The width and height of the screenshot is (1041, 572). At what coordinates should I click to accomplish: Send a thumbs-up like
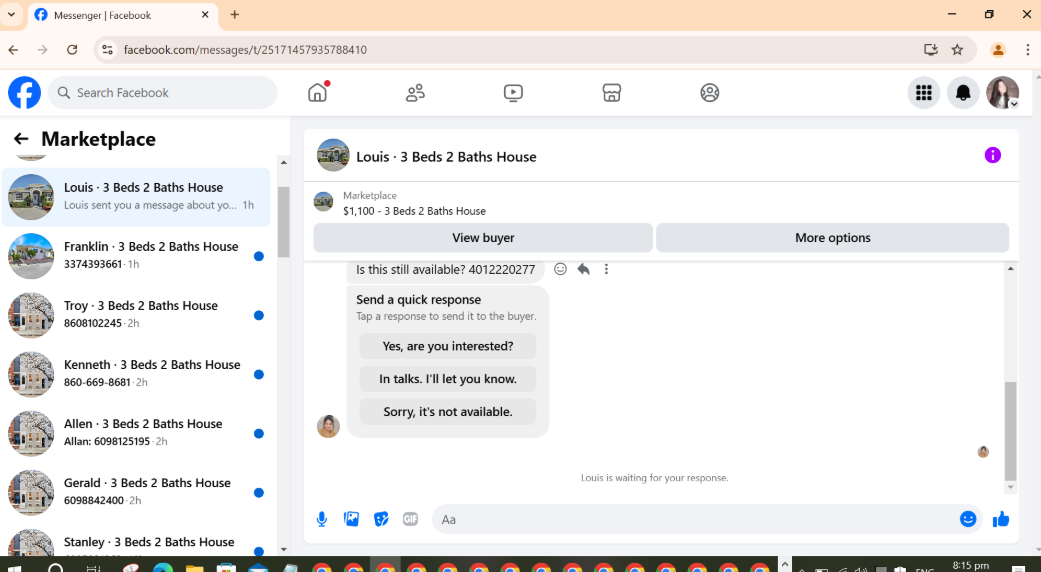(x=1001, y=520)
